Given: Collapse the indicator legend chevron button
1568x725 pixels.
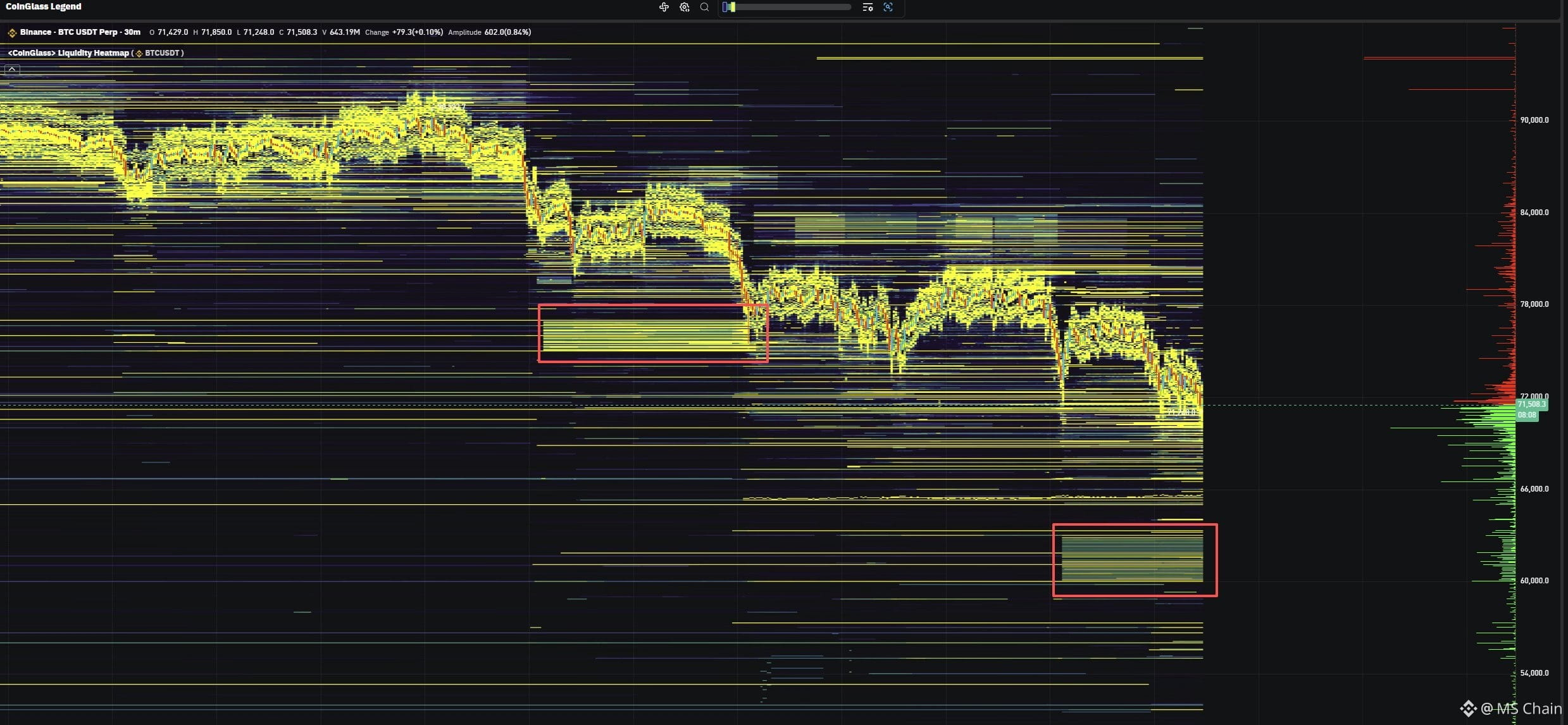Looking at the screenshot, I should click(x=12, y=69).
